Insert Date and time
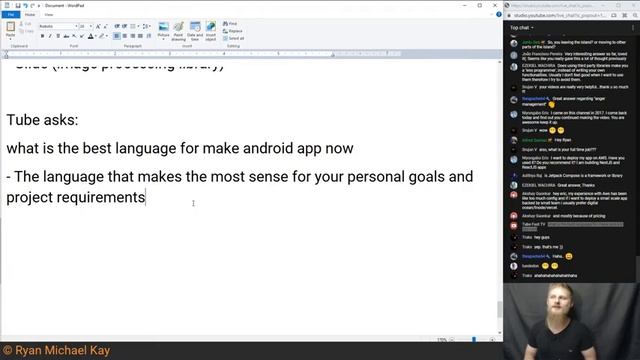 point(195,31)
